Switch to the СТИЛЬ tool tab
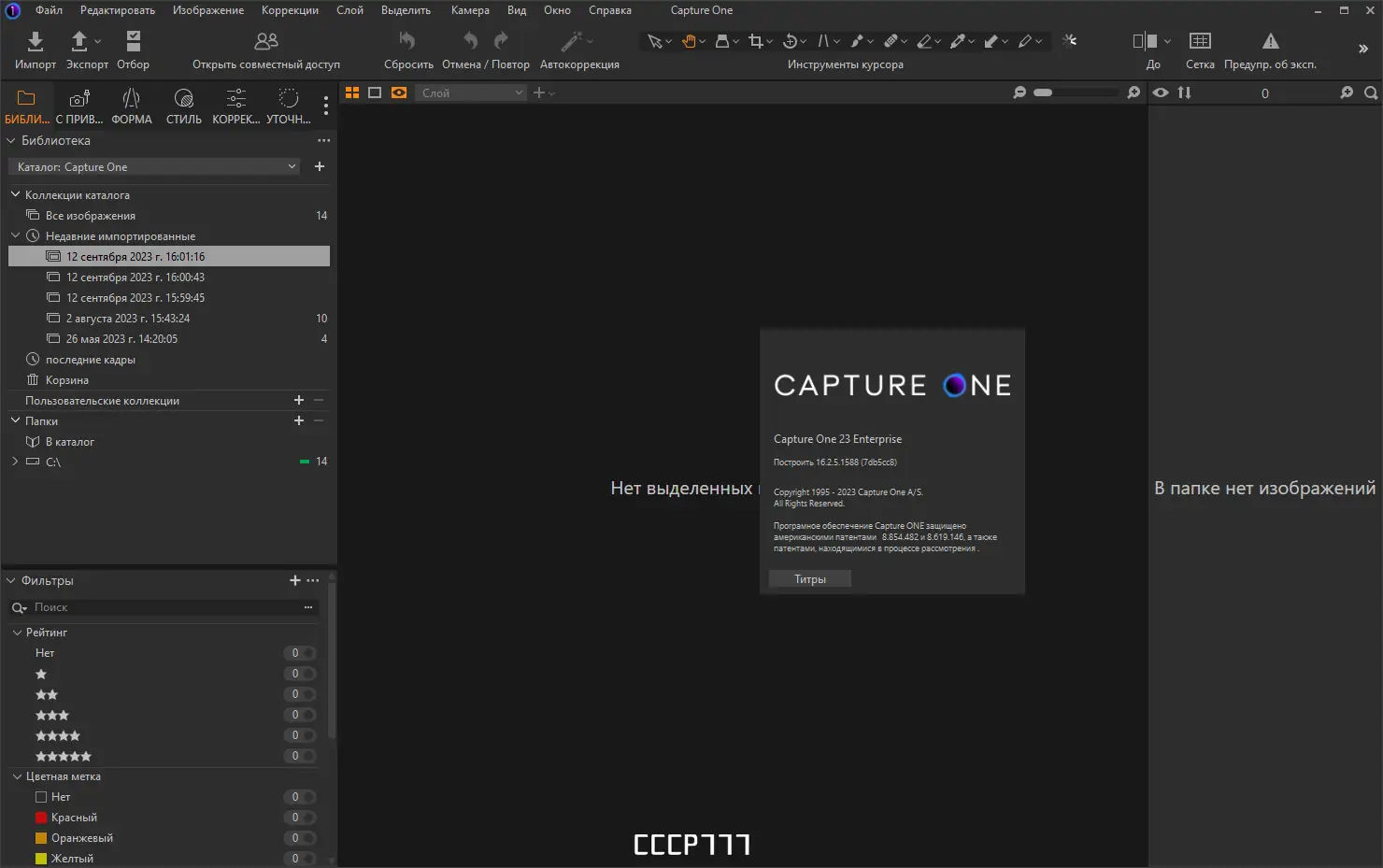Screen dimensions: 1383x868 [x=183, y=106]
